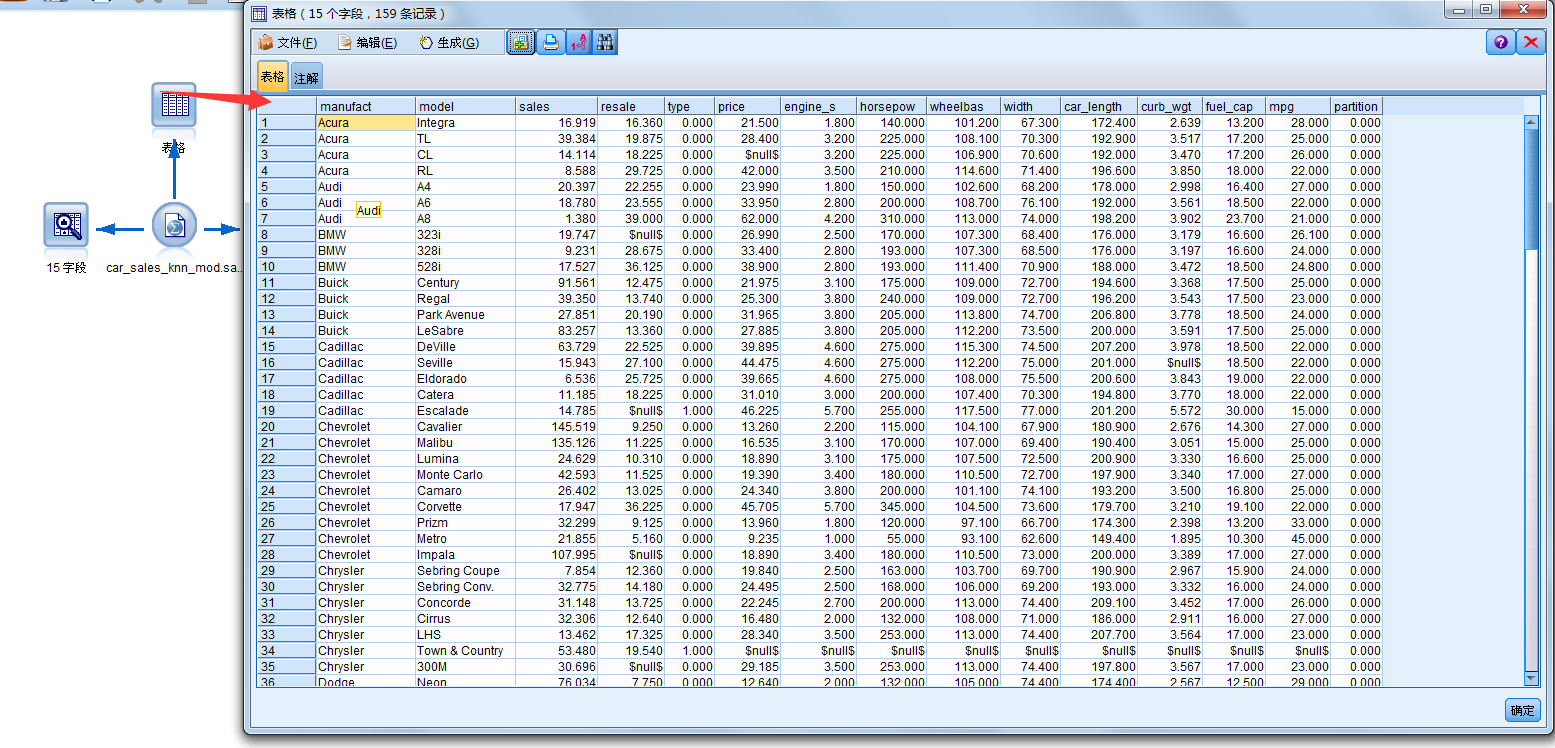This screenshot has width=1555, height=748.
Task: Close the output with the red X icon
Action: [x=1531, y=42]
